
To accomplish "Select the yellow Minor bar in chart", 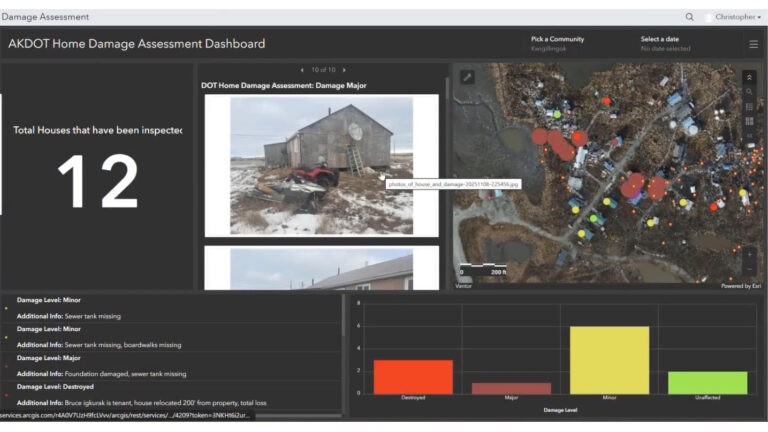I will pos(609,360).
